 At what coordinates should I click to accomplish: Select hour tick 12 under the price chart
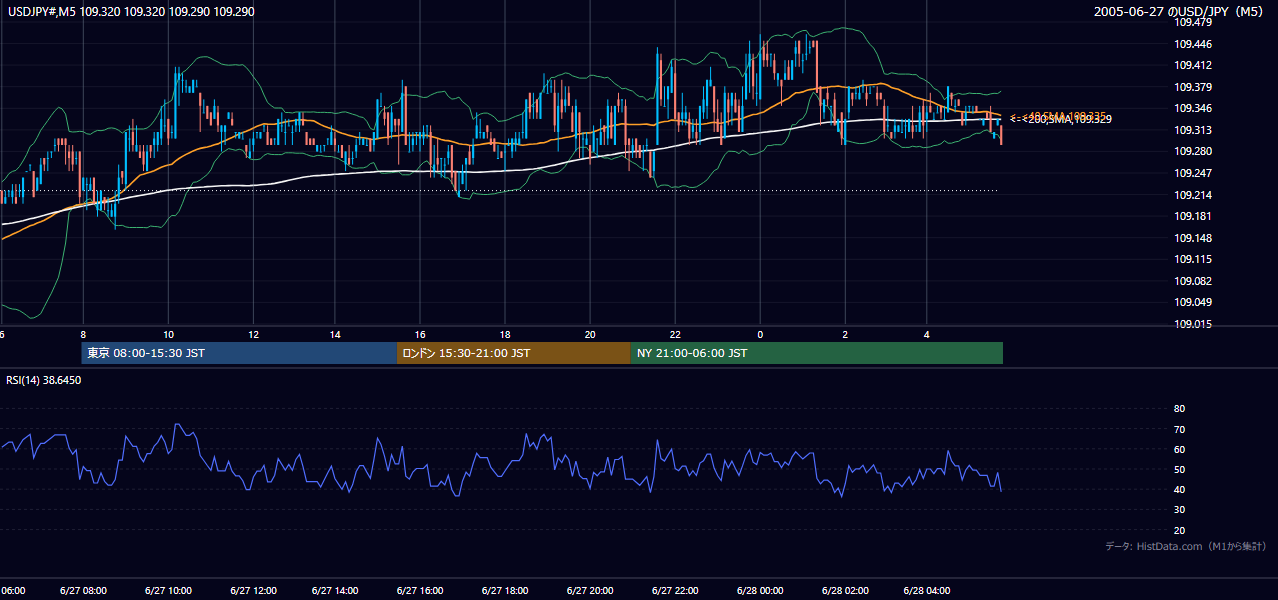click(253, 334)
